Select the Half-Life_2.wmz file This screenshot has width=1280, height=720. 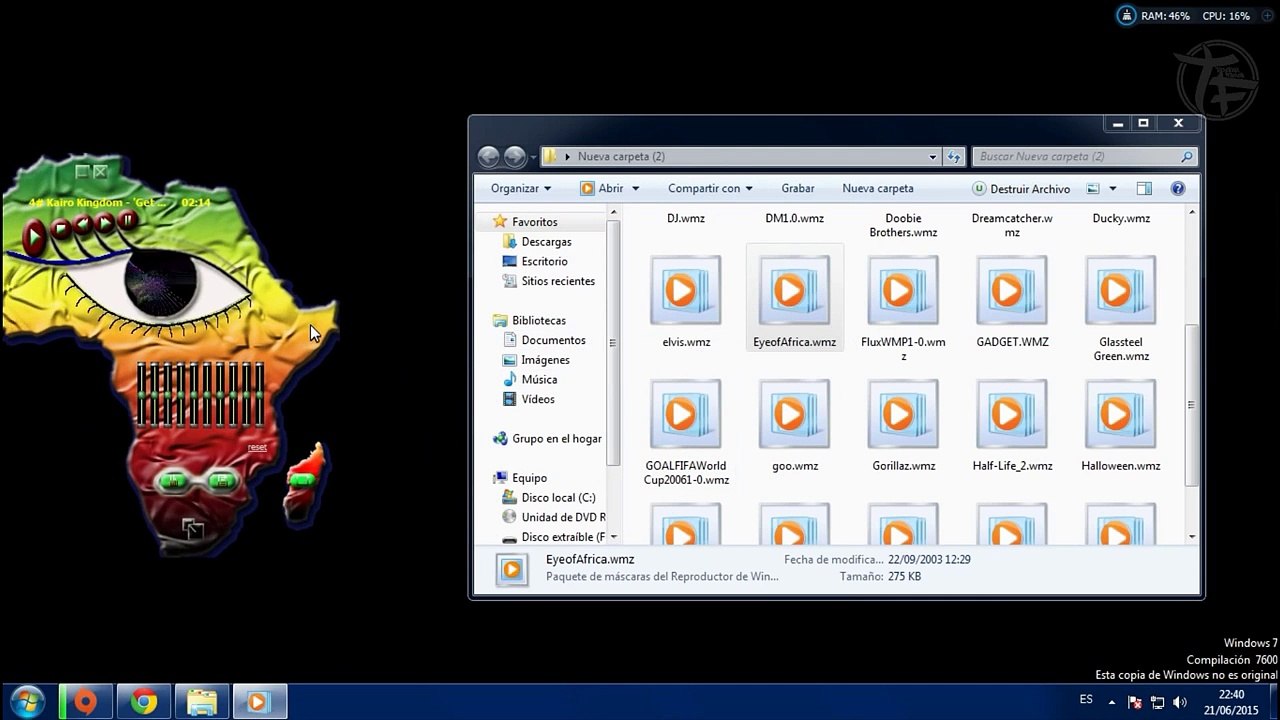(x=1012, y=426)
